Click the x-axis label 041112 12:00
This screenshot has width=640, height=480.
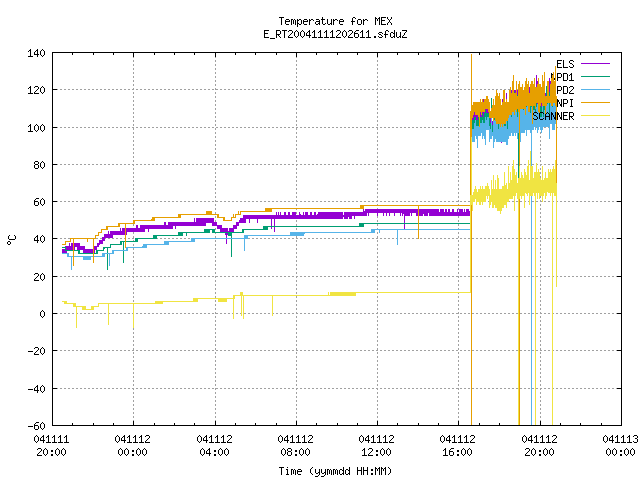click(x=376, y=446)
